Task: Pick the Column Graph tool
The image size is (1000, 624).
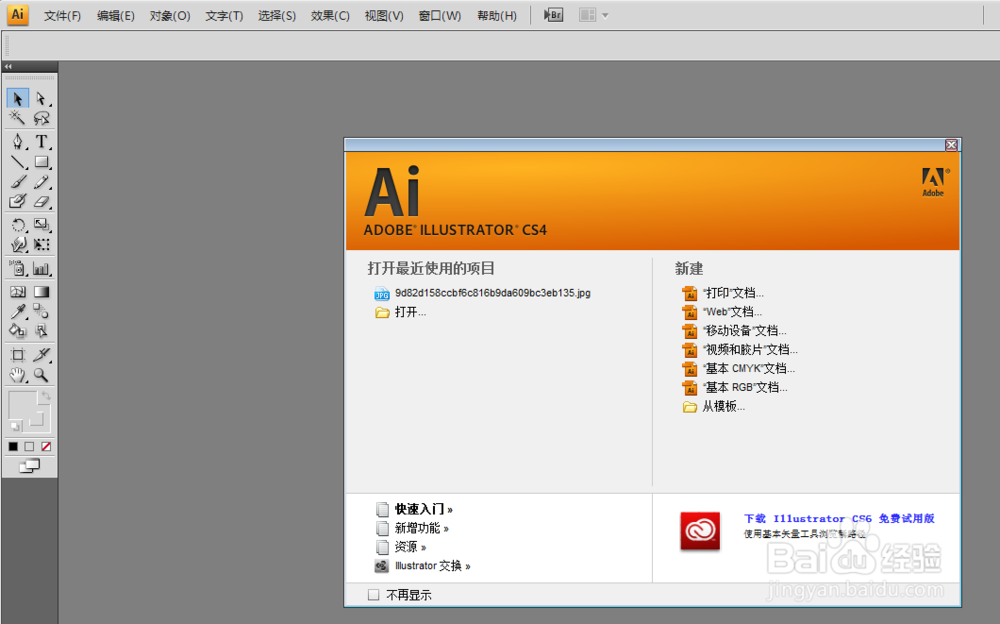Action: tap(41, 268)
